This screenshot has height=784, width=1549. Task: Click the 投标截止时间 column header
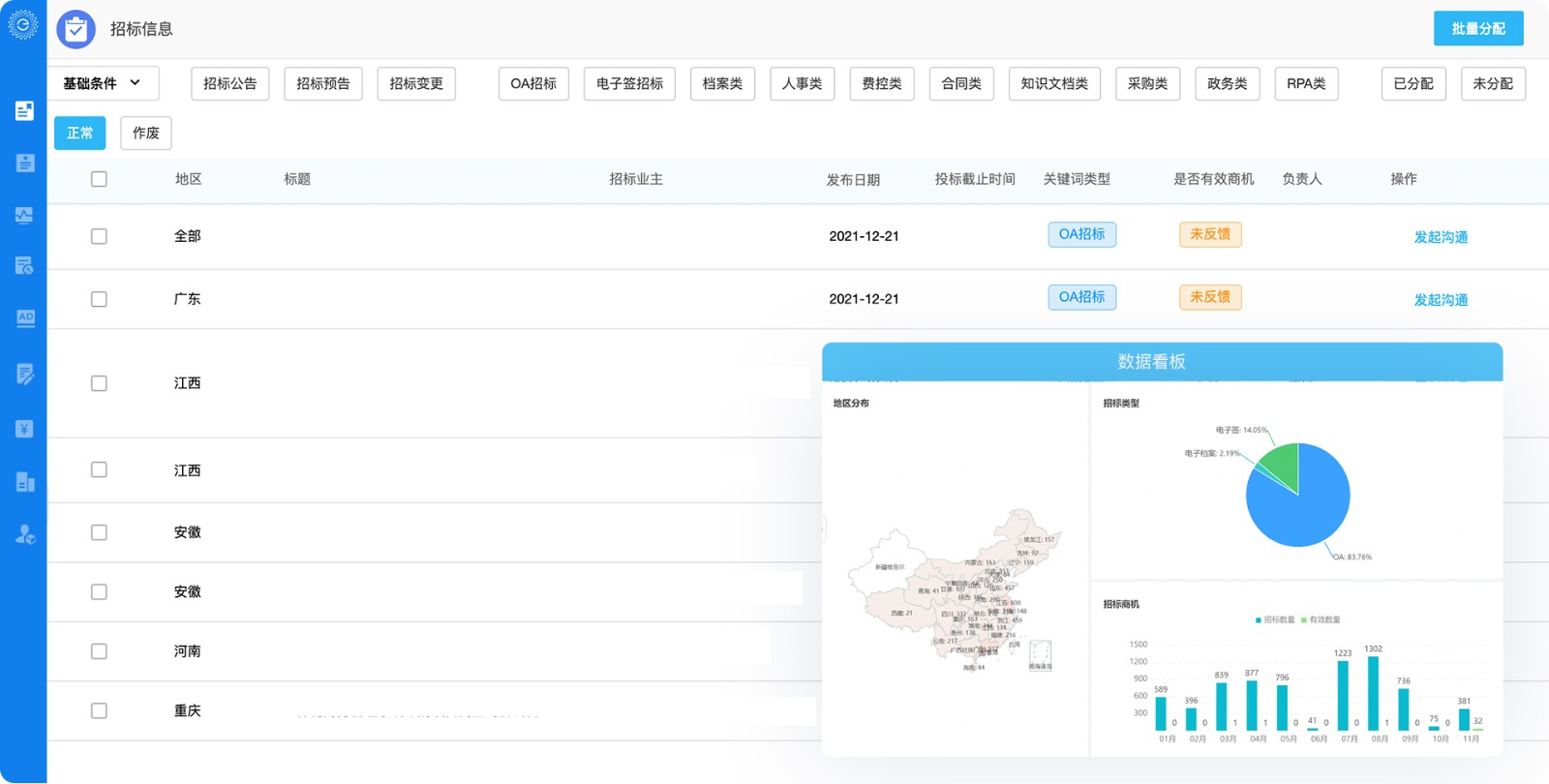[975, 179]
